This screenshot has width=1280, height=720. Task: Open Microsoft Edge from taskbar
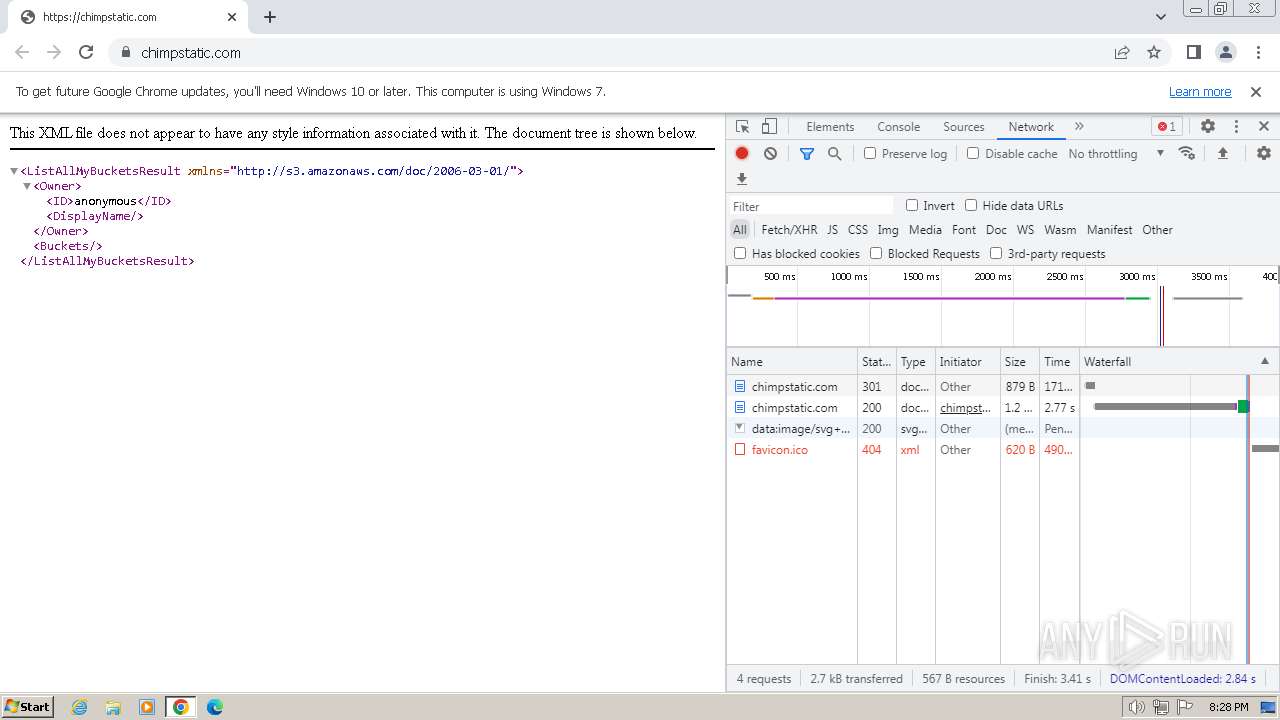(x=214, y=707)
